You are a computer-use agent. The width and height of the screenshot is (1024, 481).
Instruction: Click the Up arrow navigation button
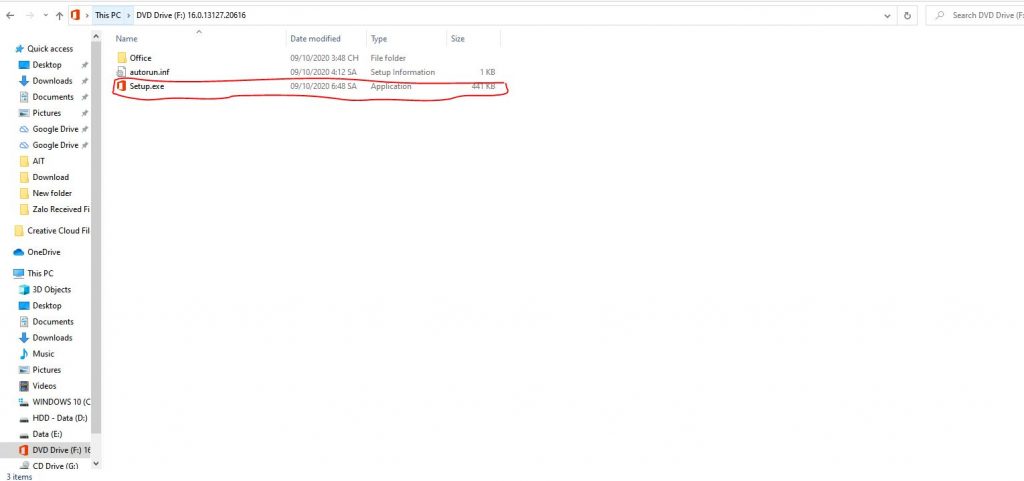click(59, 16)
